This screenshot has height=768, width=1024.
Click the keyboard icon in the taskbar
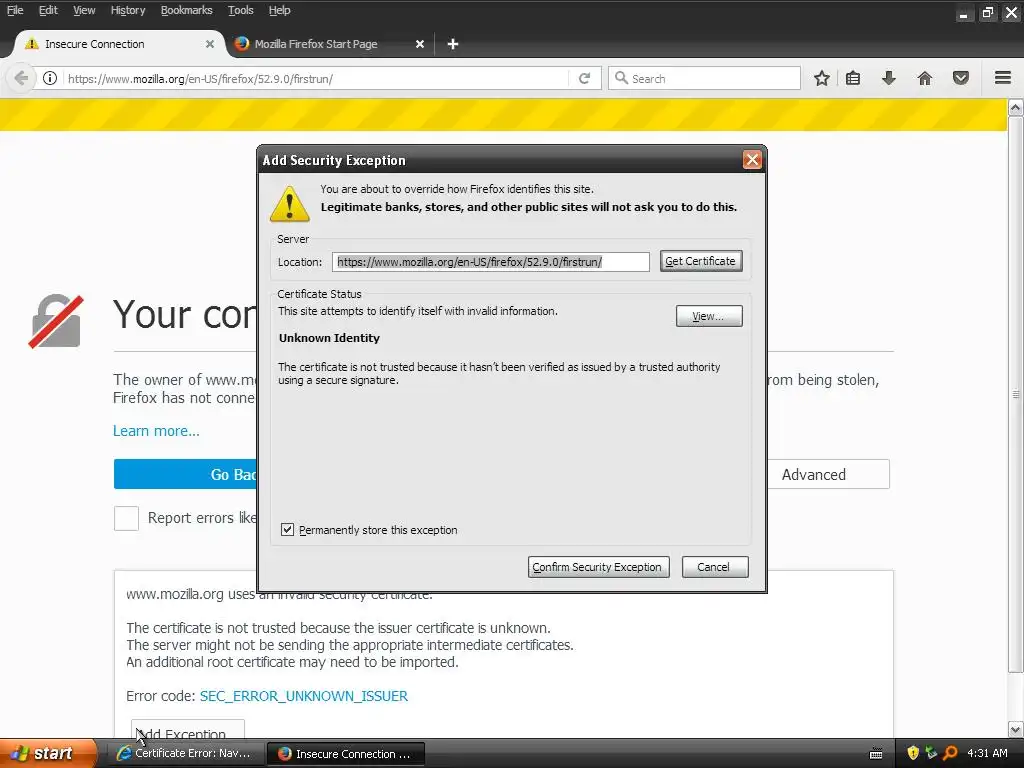click(876, 754)
